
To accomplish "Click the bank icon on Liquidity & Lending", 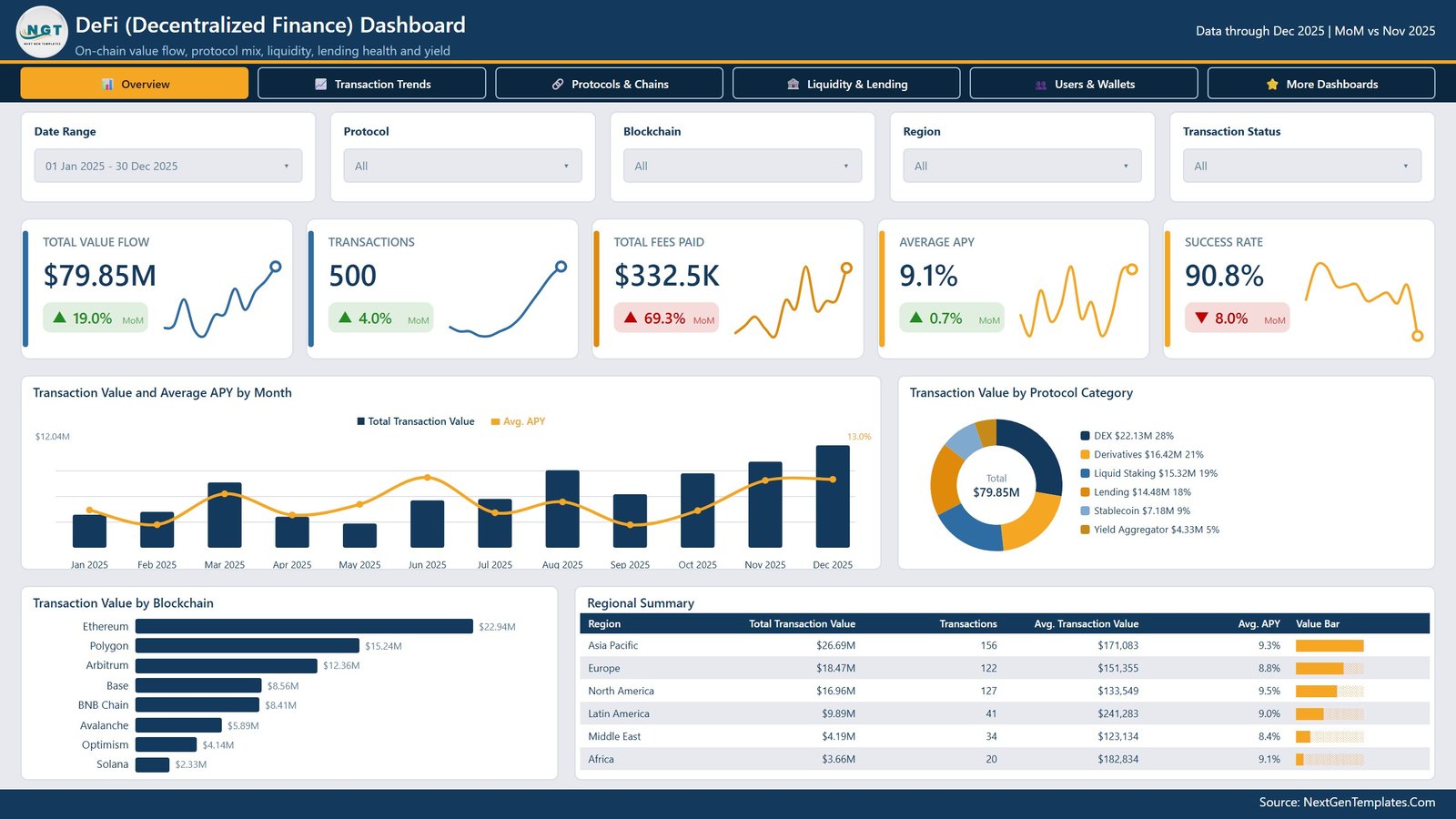I will pos(794,85).
